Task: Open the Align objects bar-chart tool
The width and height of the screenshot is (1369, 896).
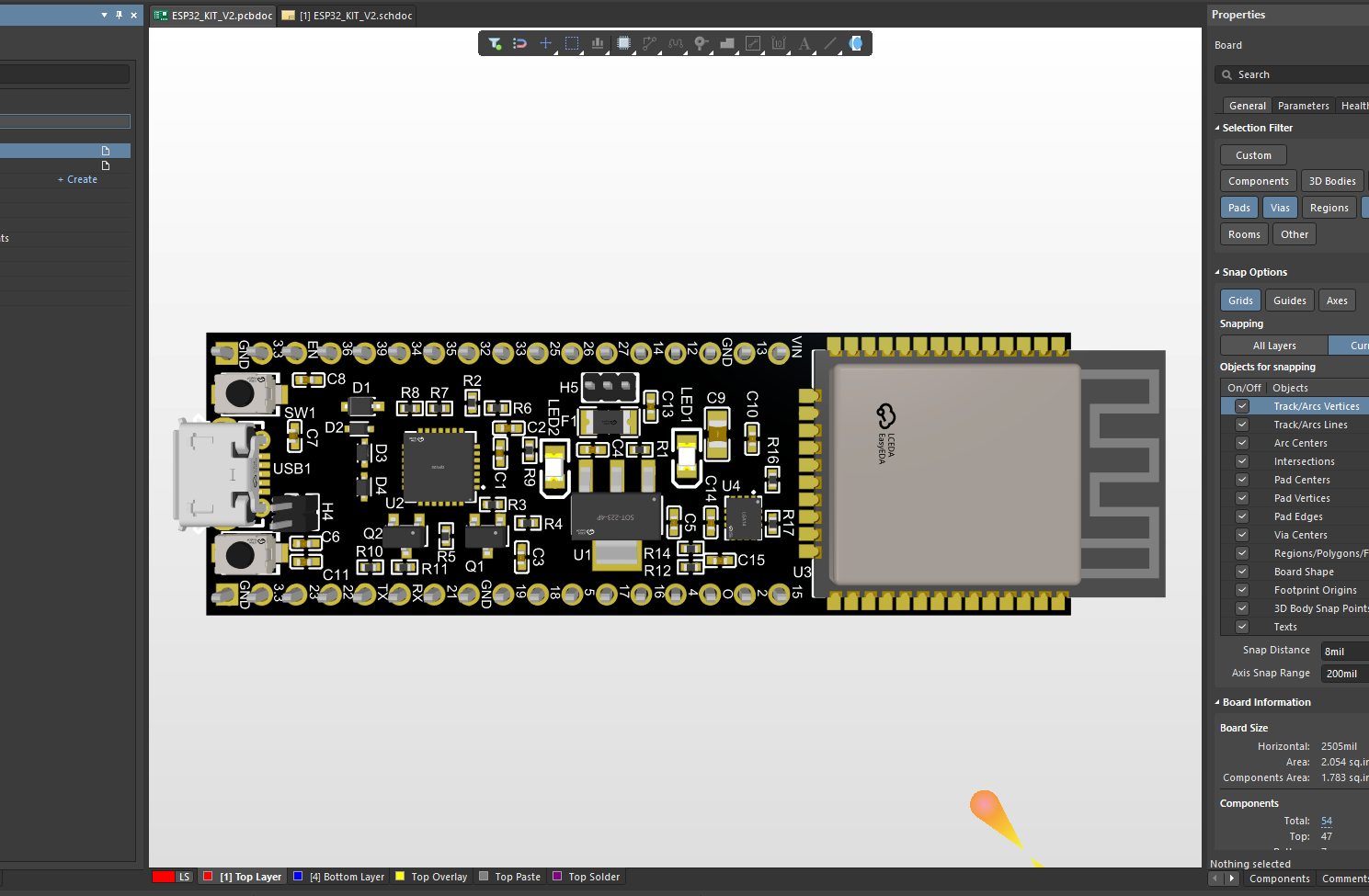Action: click(x=598, y=43)
